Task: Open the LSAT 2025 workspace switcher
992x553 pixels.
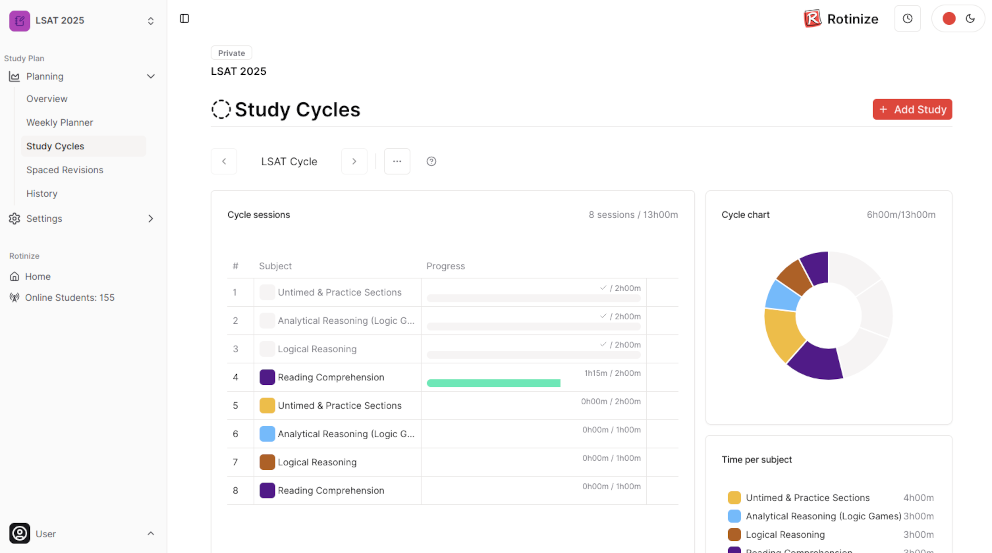Action: pyautogui.click(x=83, y=20)
